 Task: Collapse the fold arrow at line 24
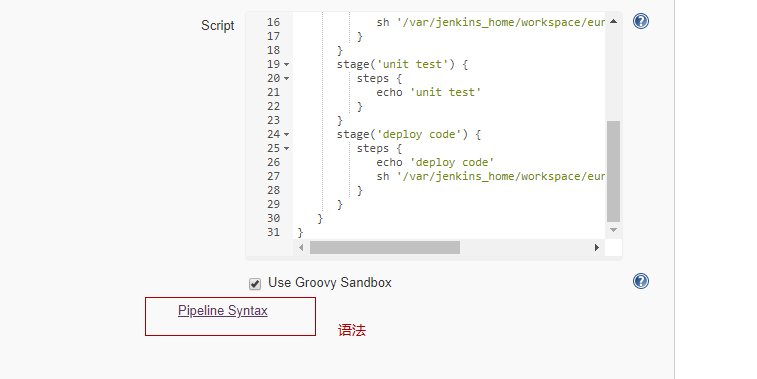point(286,134)
